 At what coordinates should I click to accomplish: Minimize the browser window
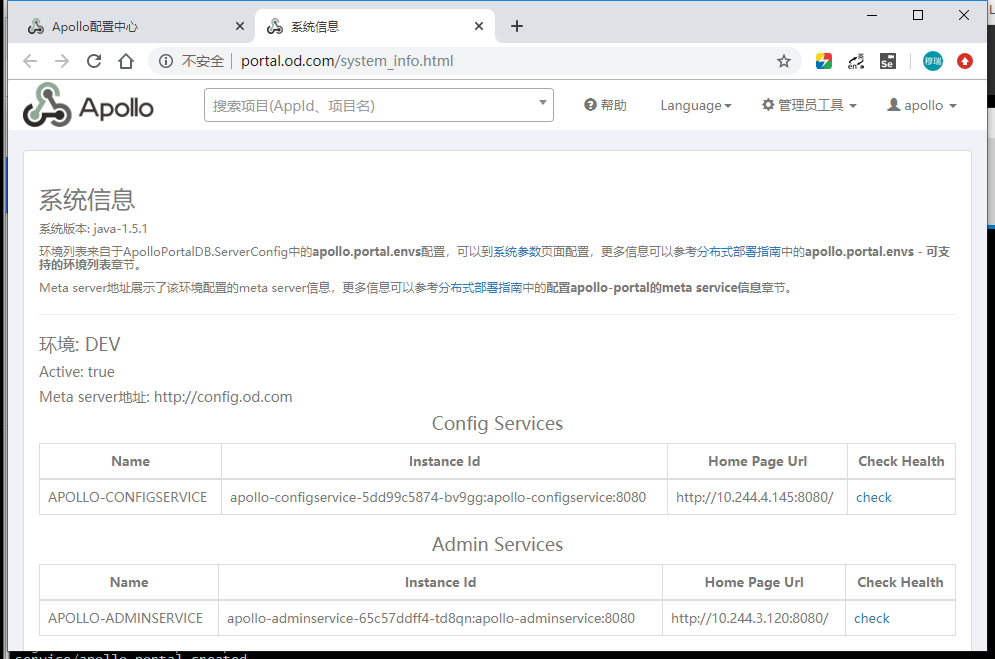pyautogui.click(x=872, y=15)
